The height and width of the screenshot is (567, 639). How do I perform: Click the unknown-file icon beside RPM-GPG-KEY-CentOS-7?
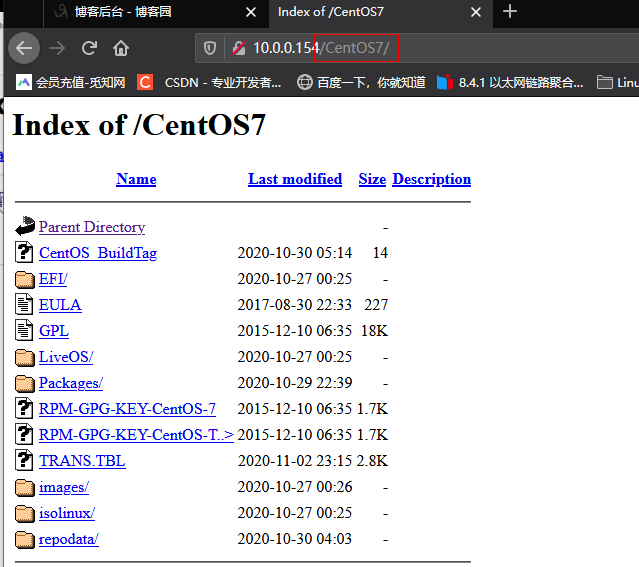(x=24, y=408)
